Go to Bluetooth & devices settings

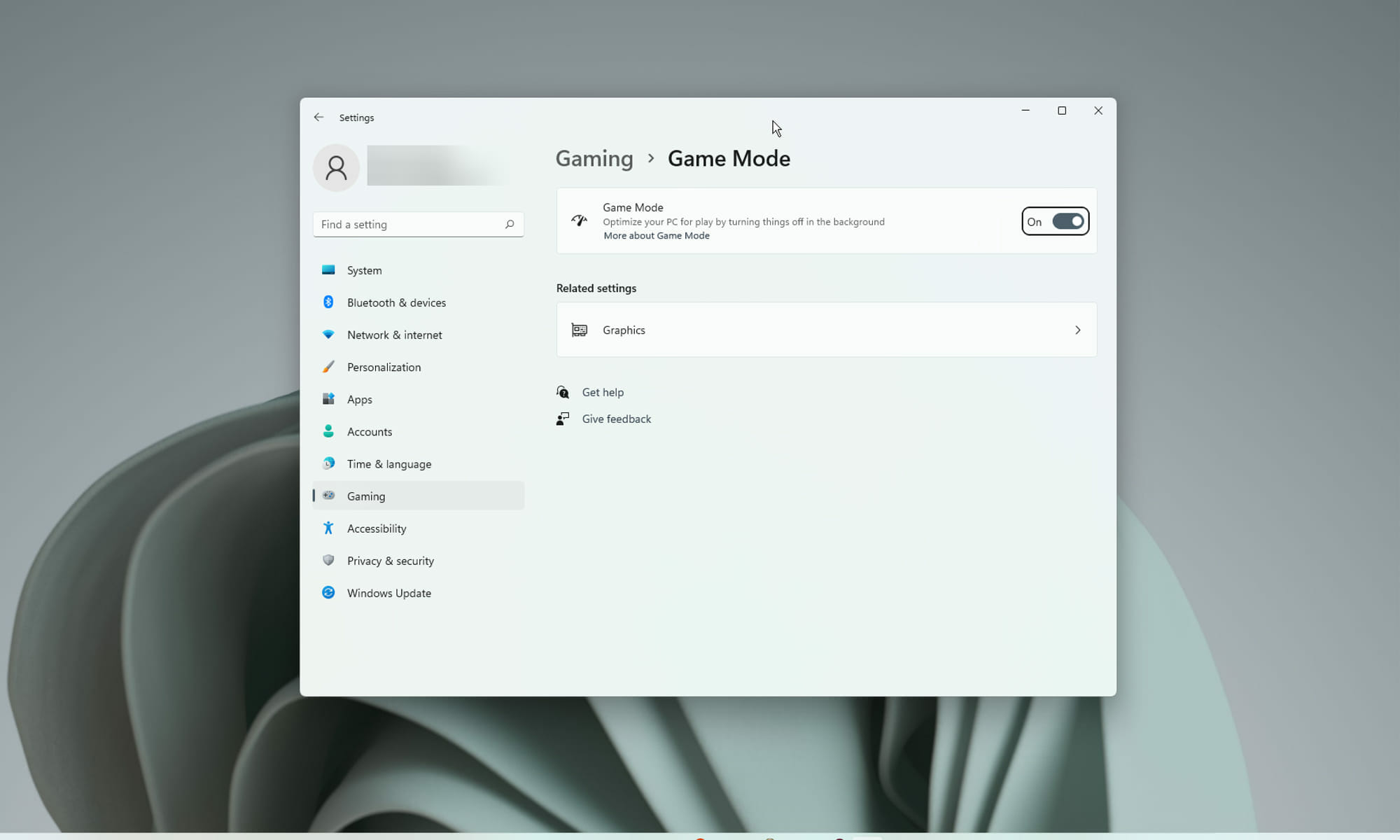(419, 302)
